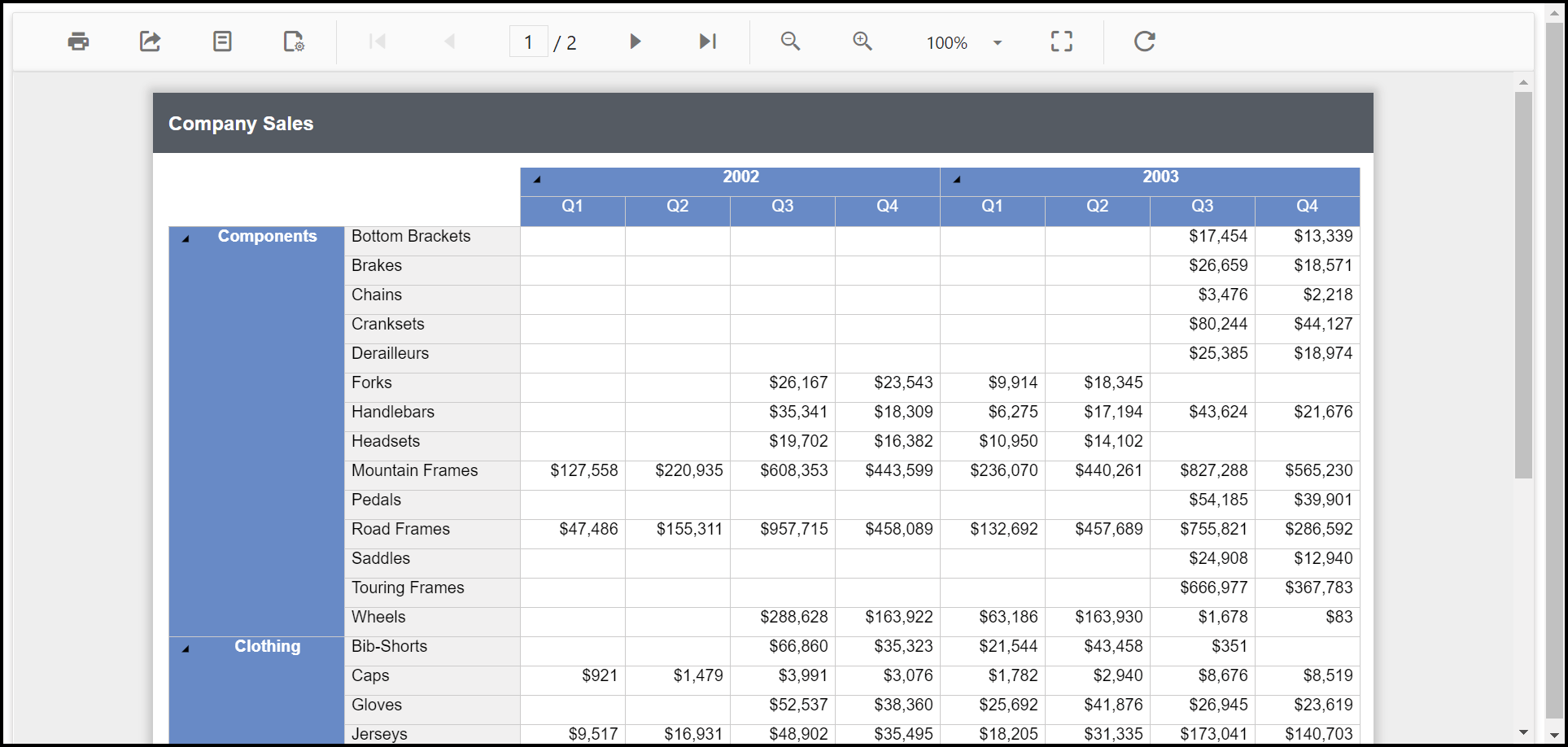Click the Handlebars row label
The height and width of the screenshot is (747, 1568).
click(x=393, y=412)
